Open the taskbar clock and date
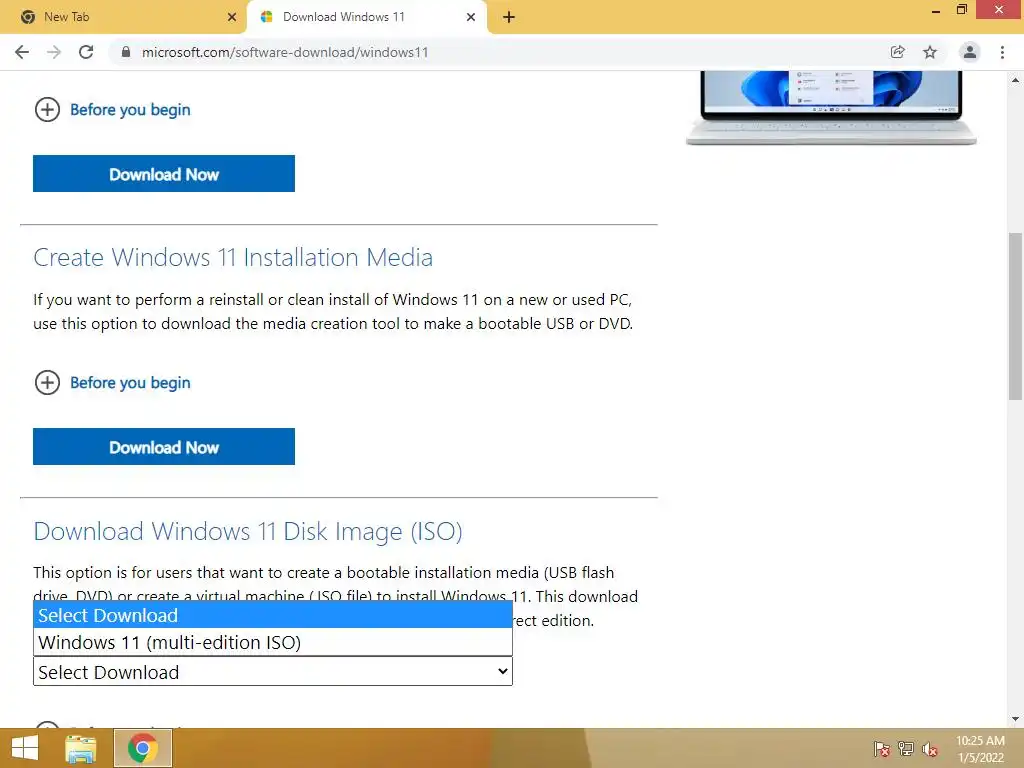Viewport: 1024px width, 768px height. click(x=981, y=749)
